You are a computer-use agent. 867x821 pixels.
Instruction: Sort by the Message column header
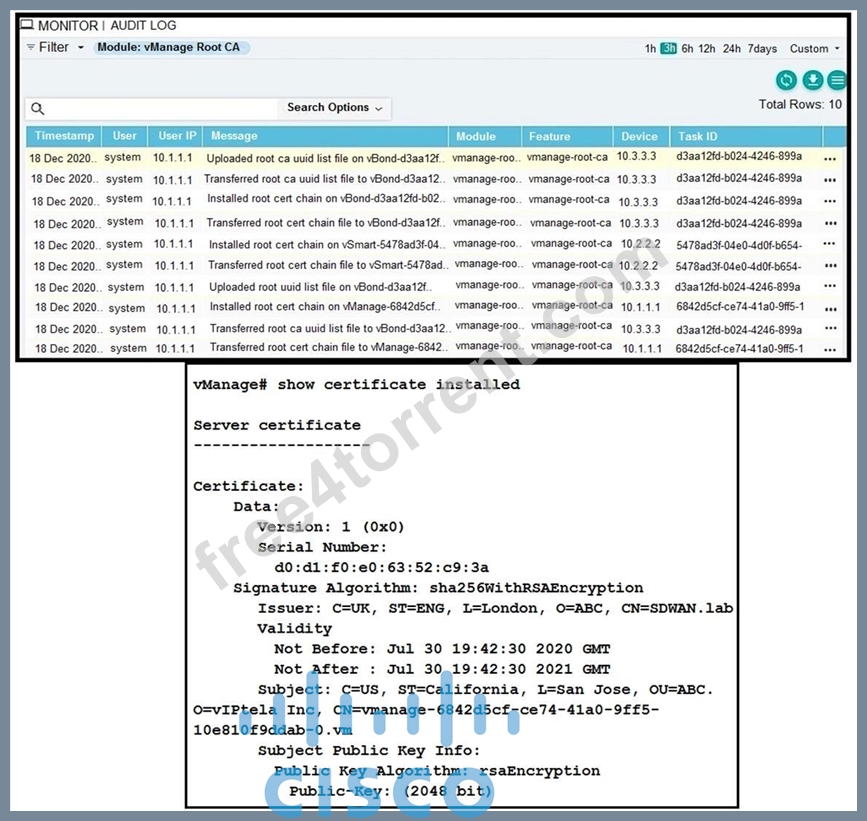point(325,136)
